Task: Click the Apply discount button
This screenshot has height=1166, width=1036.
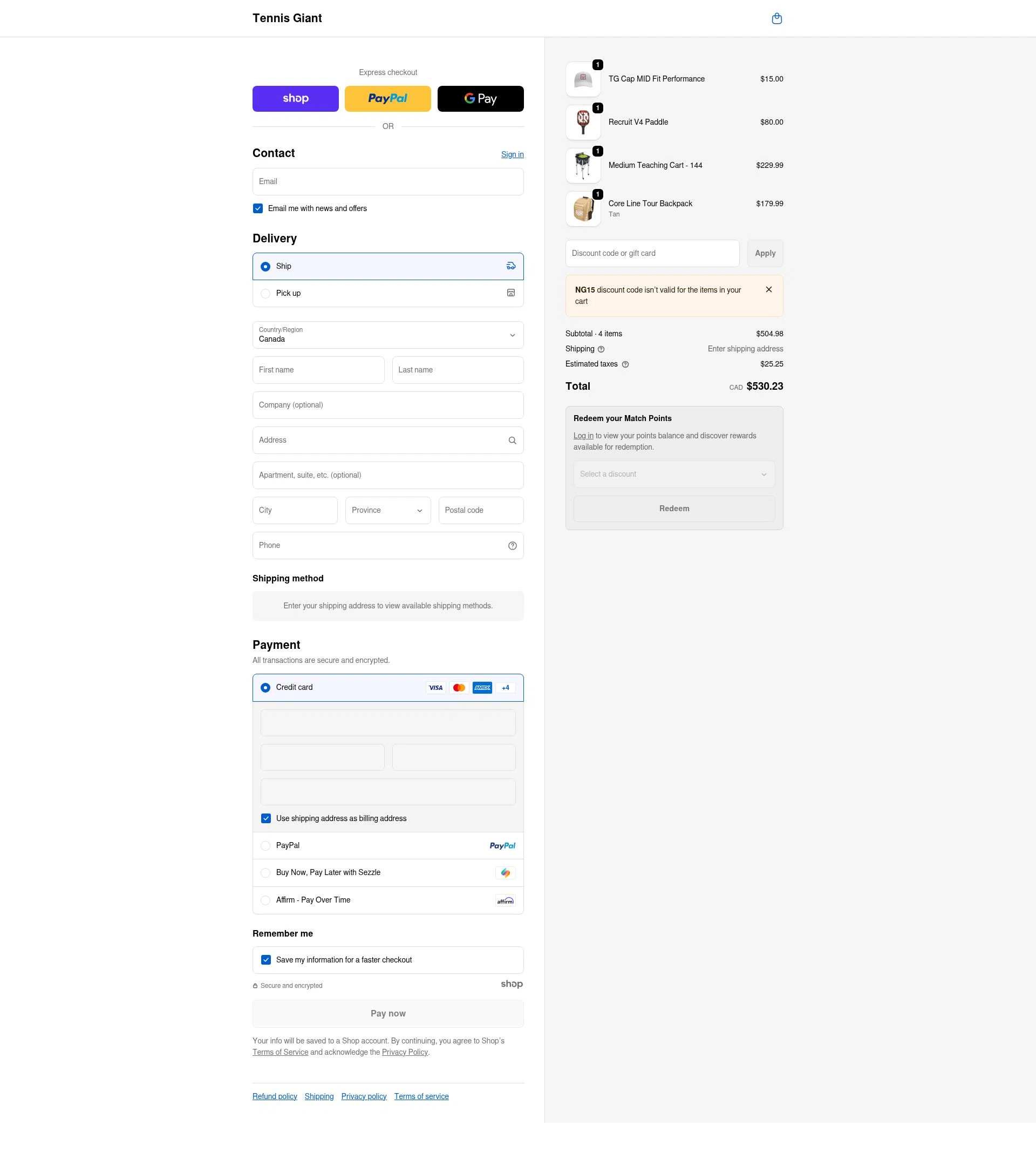Action: (x=765, y=253)
